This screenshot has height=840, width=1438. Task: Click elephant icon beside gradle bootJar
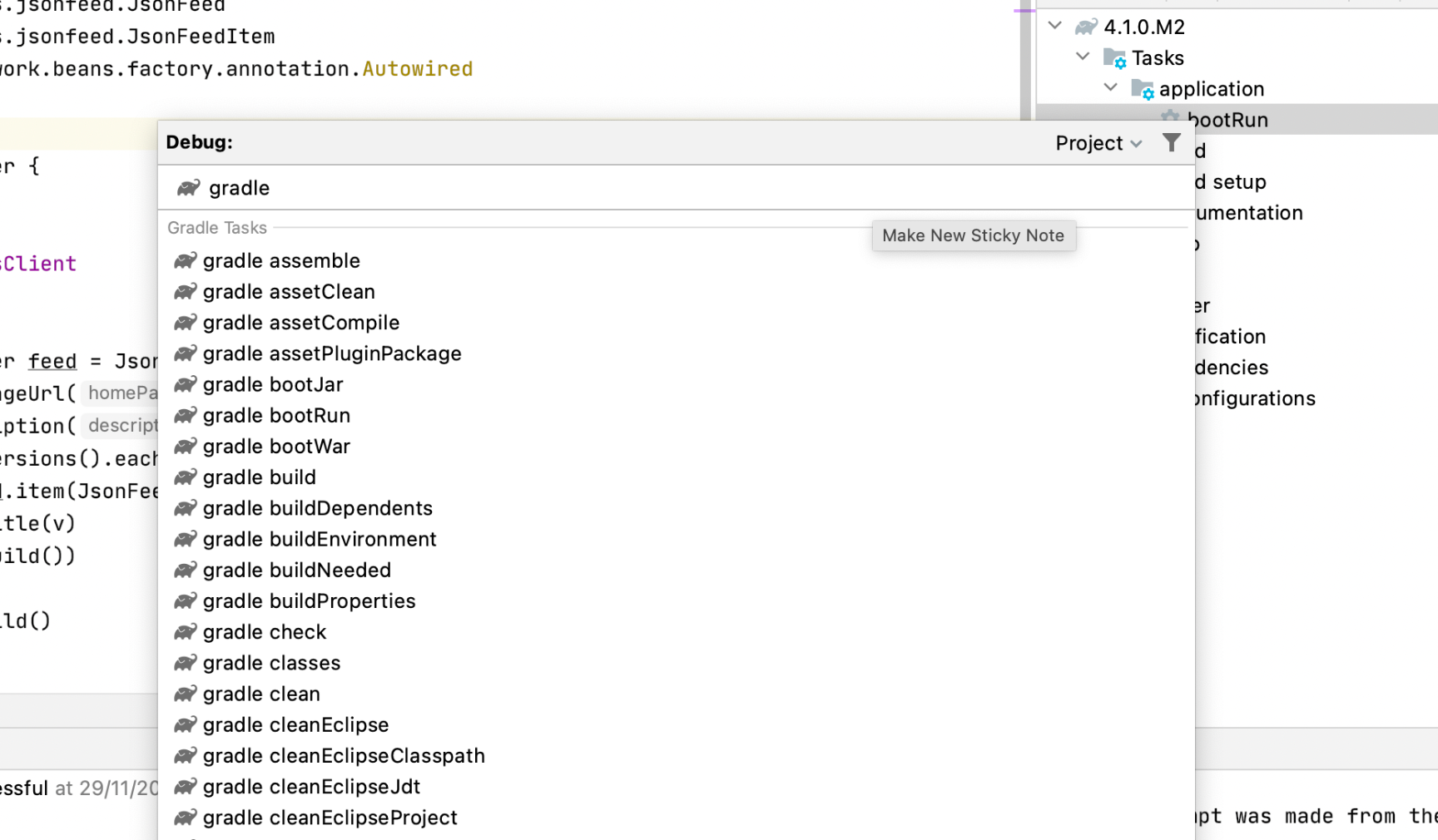click(185, 384)
